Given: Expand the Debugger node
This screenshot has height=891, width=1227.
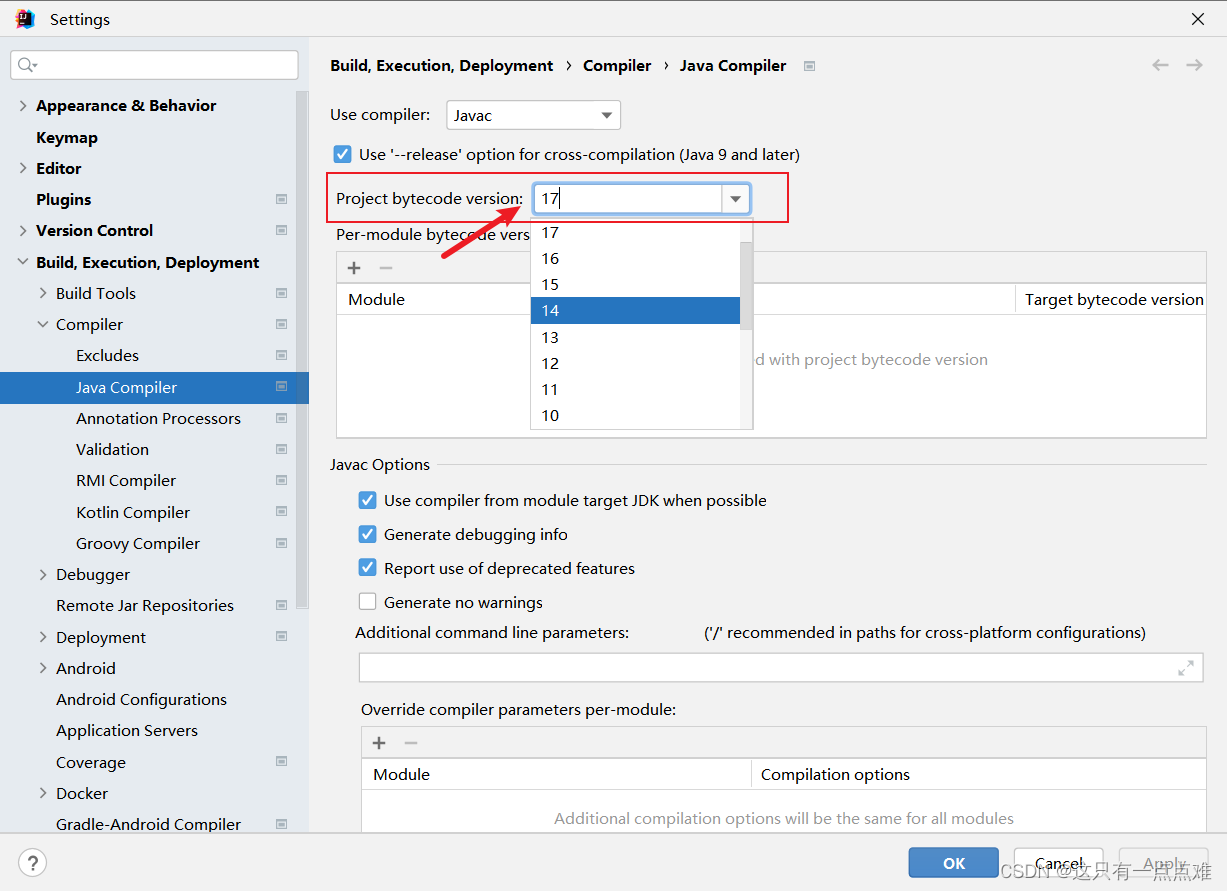Looking at the screenshot, I should (x=43, y=575).
